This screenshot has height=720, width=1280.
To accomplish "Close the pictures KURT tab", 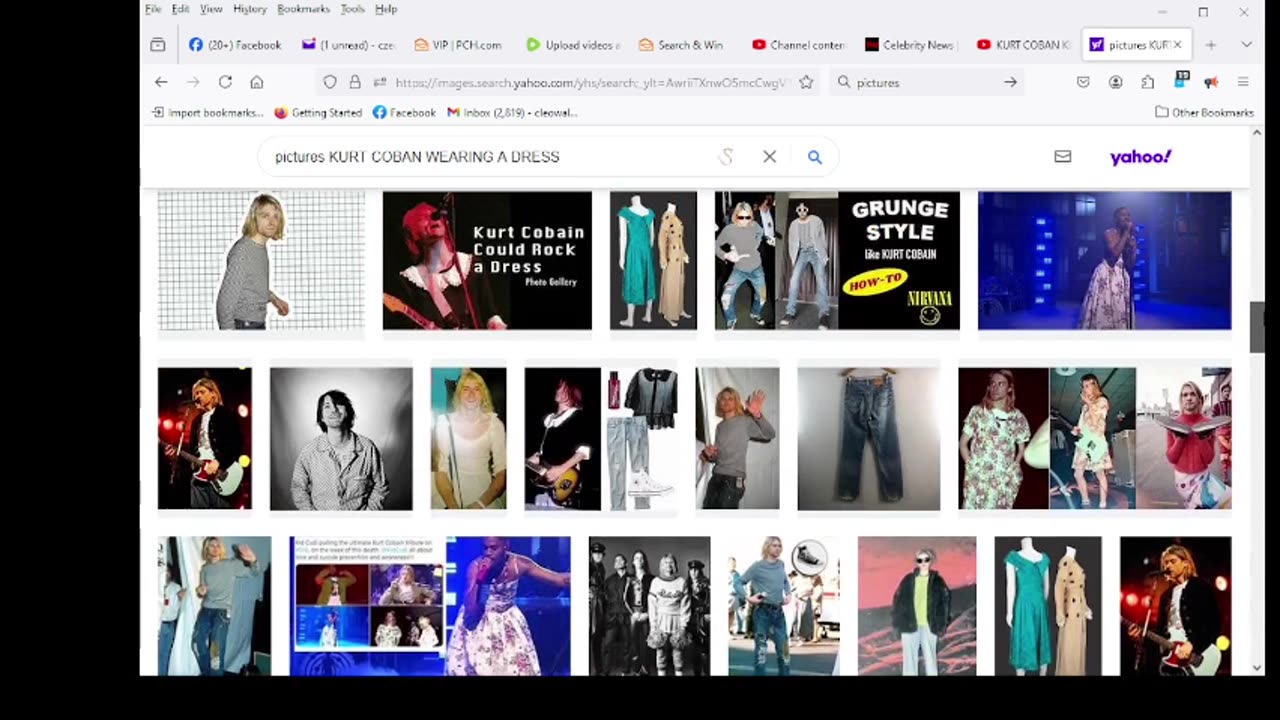I will click(x=1177, y=45).
